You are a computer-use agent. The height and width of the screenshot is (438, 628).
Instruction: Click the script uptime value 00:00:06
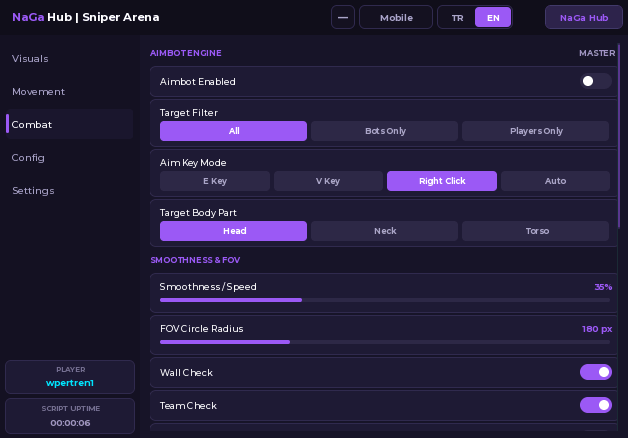70,423
